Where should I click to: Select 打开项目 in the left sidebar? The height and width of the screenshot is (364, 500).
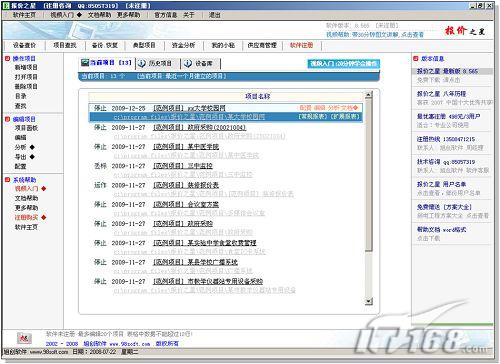[x=26, y=77]
